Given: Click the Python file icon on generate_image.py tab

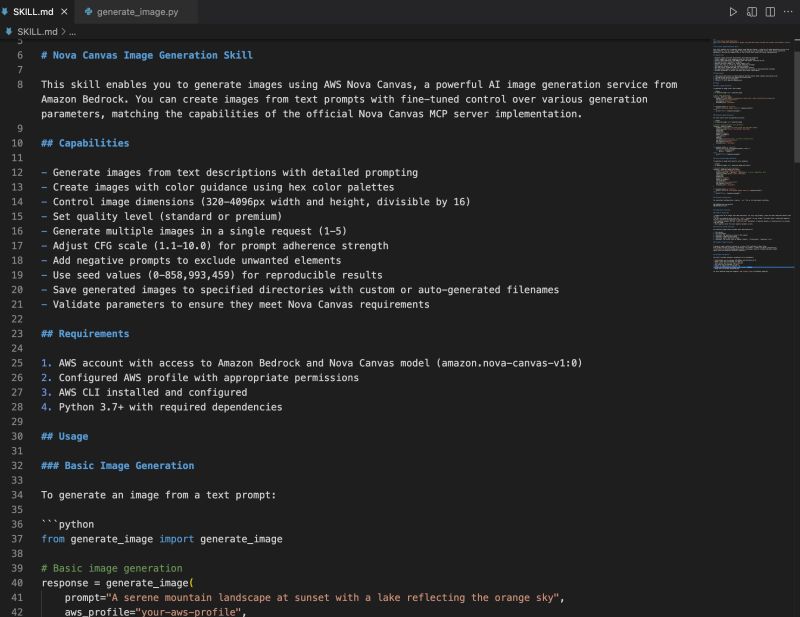Looking at the screenshot, I should [x=88, y=12].
